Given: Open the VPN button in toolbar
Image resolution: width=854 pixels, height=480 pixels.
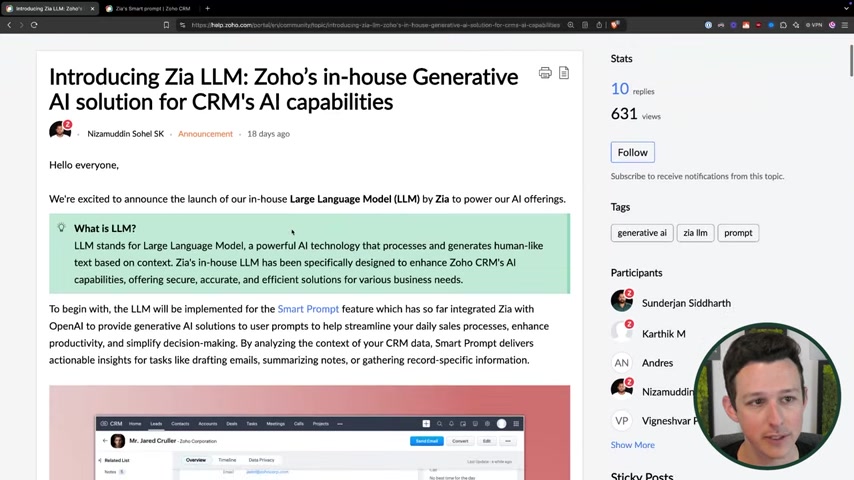Looking at the screenshot, I should (x=814, y=25).
